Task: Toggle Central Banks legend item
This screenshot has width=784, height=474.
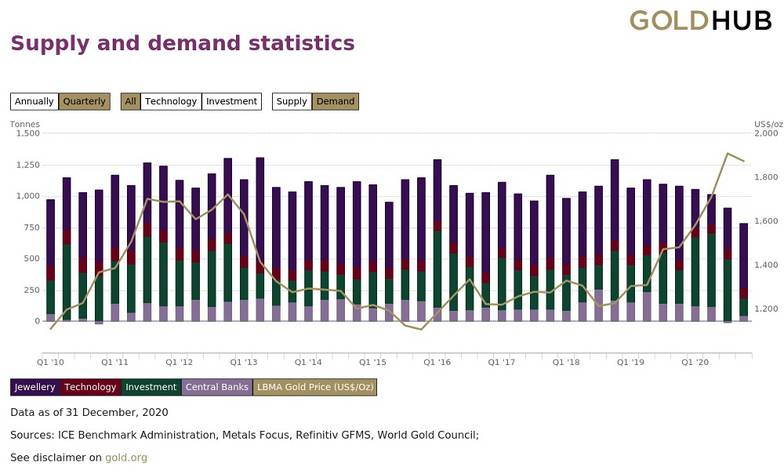Action: click(x=217, y=387)
